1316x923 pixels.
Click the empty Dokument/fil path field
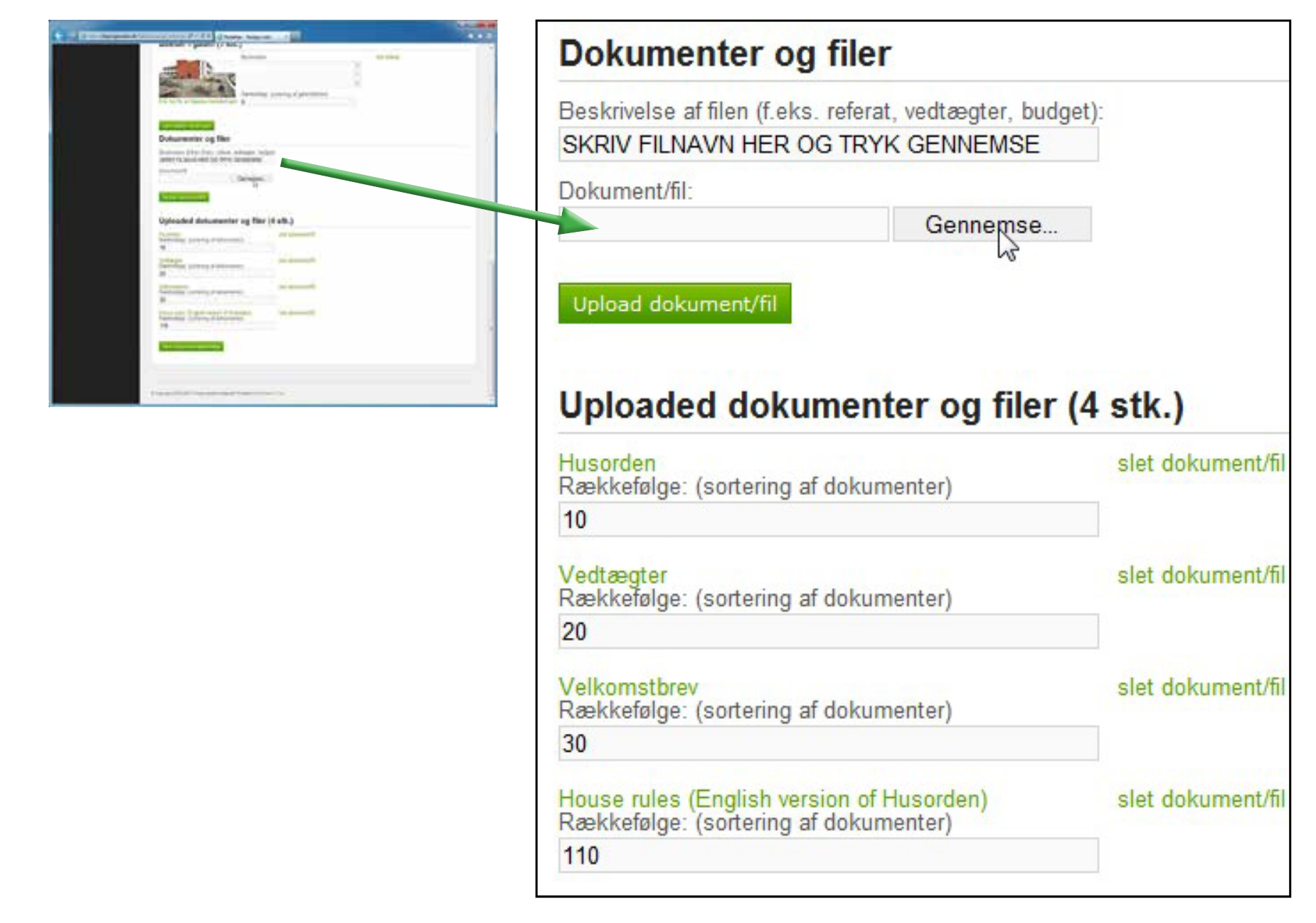(x=723, y=225)
